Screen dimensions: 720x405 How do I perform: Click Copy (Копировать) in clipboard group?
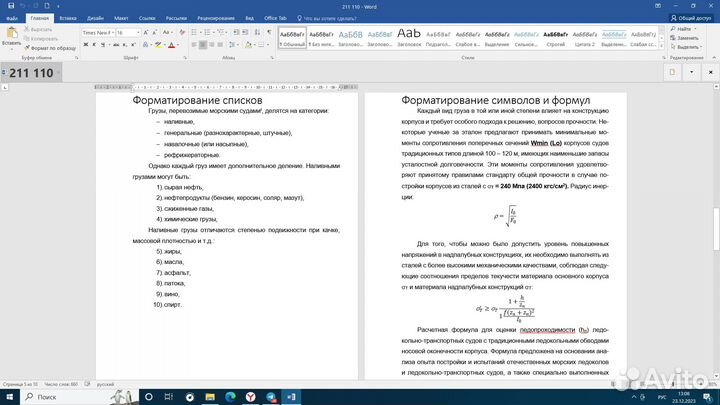point(40,39)
